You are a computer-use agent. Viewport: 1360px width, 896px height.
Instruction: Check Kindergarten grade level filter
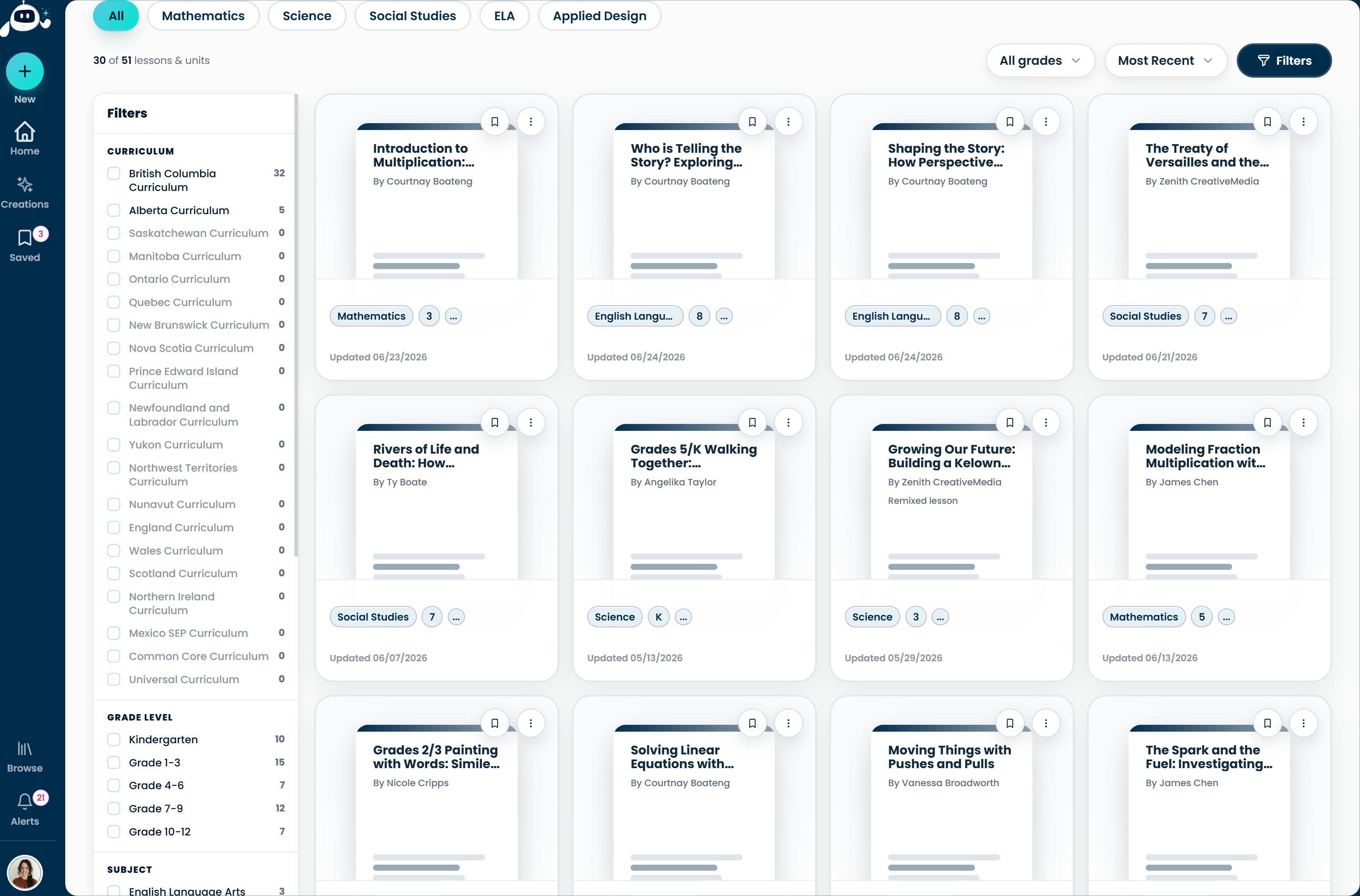click(x=114, y=739)
